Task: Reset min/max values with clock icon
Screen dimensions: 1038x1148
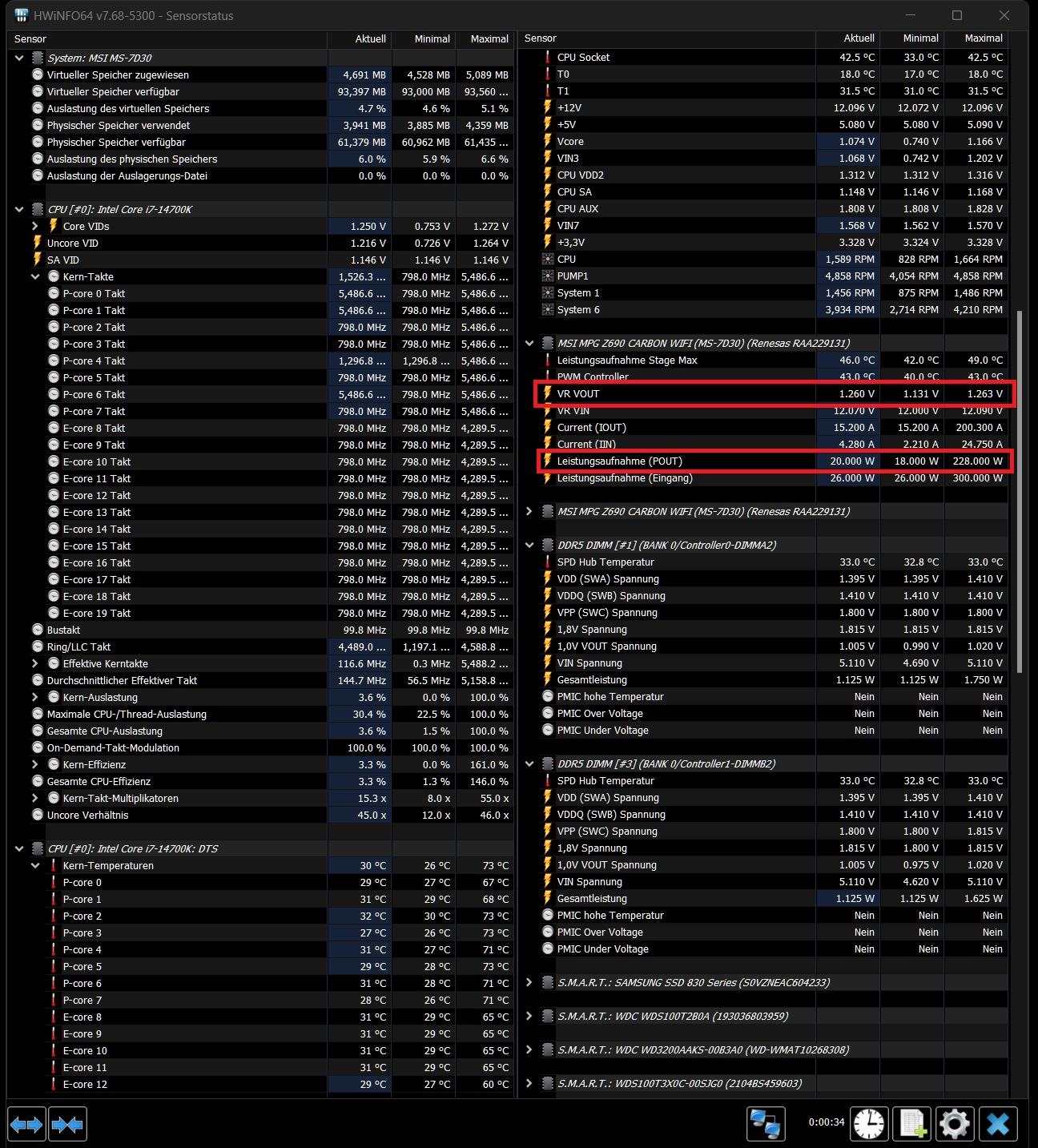Action: (x=870, y=1124)
